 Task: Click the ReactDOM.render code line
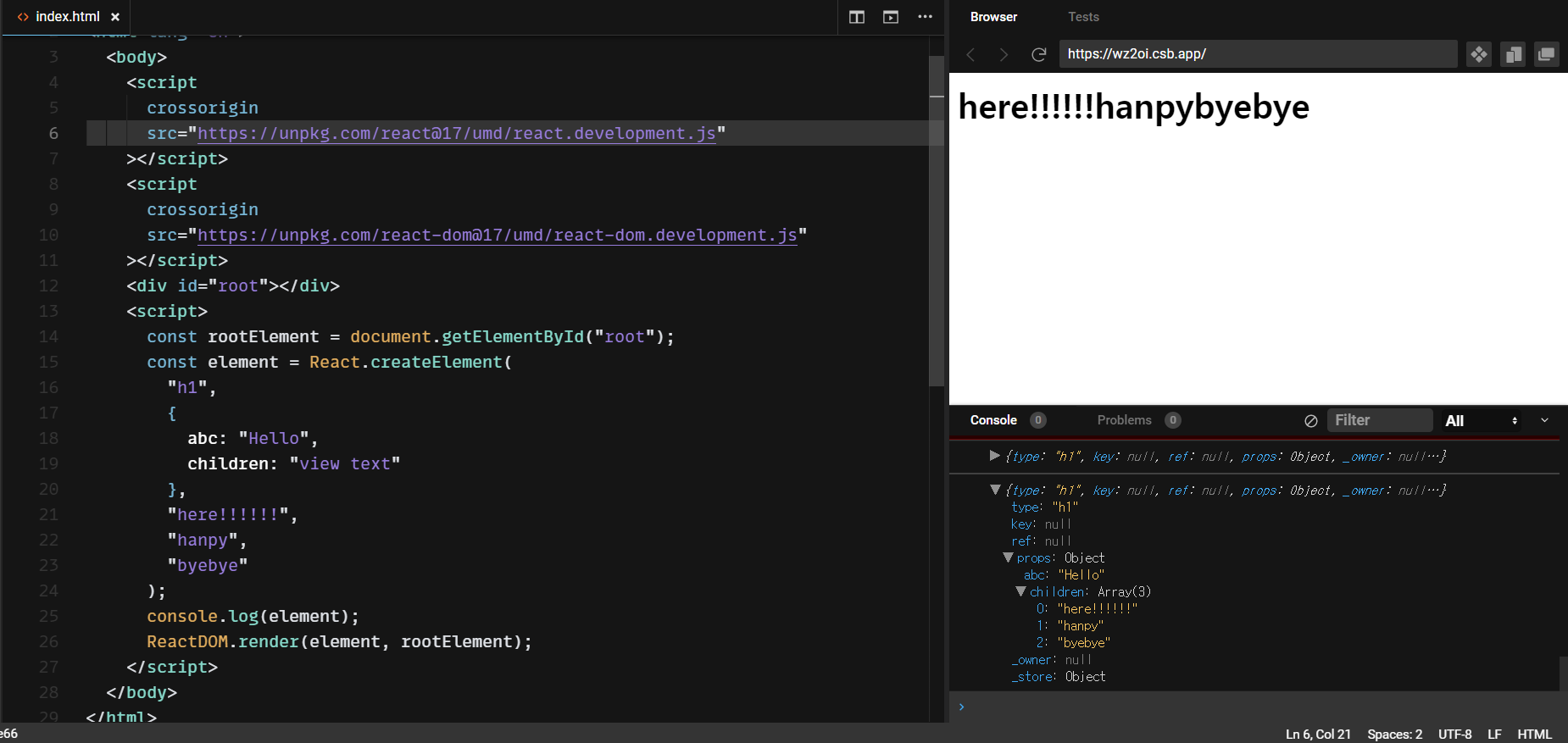[x=339, y=642]
